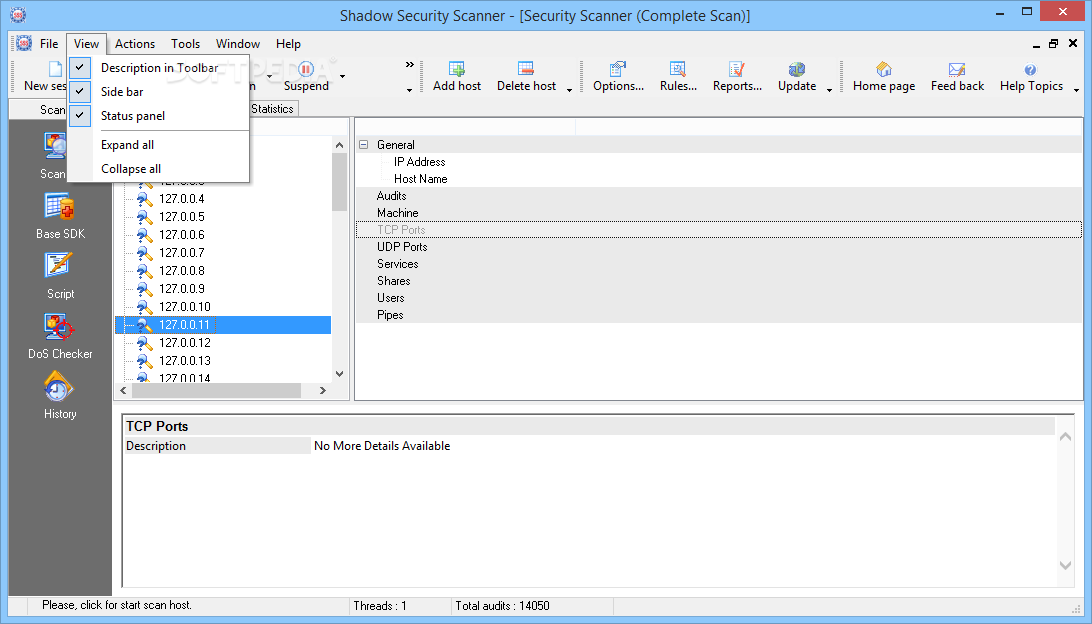The width and height of the screenshot is (1092, 624).
Task: Select the Services row
Action: [x=719, y=264]
